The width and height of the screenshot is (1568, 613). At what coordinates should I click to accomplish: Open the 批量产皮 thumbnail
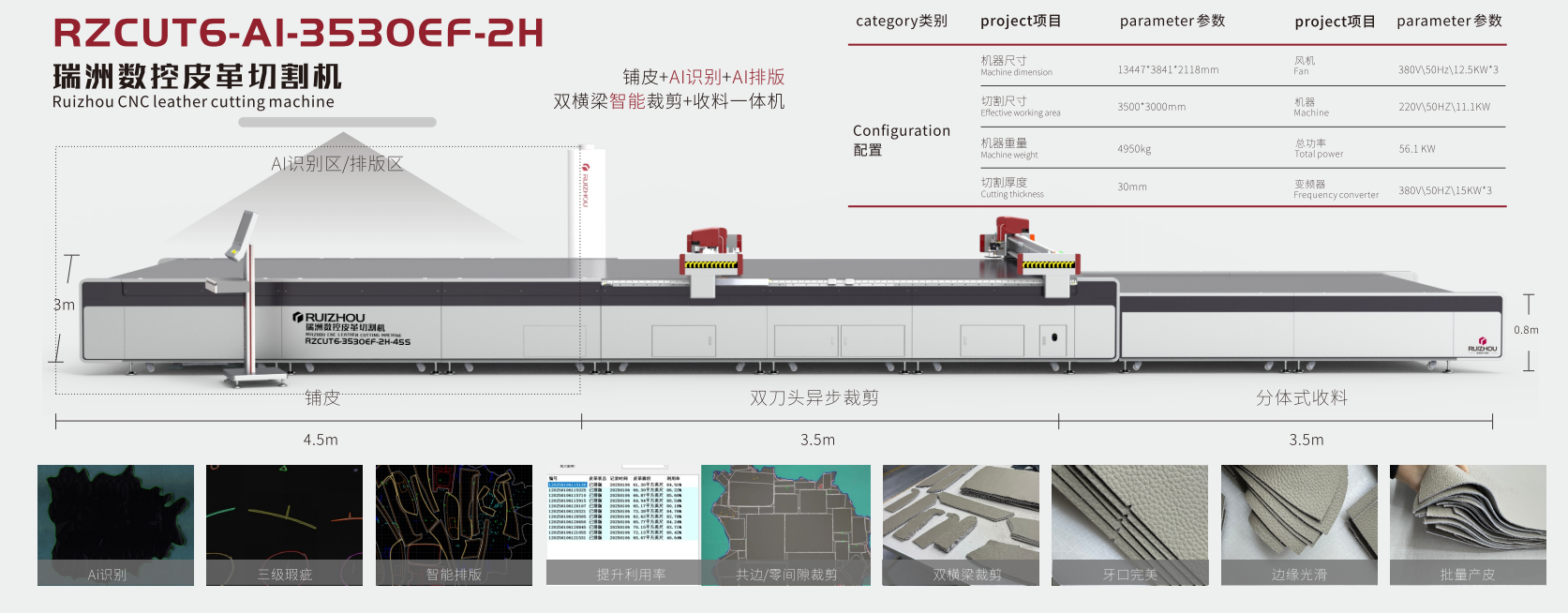[1468, 525]
